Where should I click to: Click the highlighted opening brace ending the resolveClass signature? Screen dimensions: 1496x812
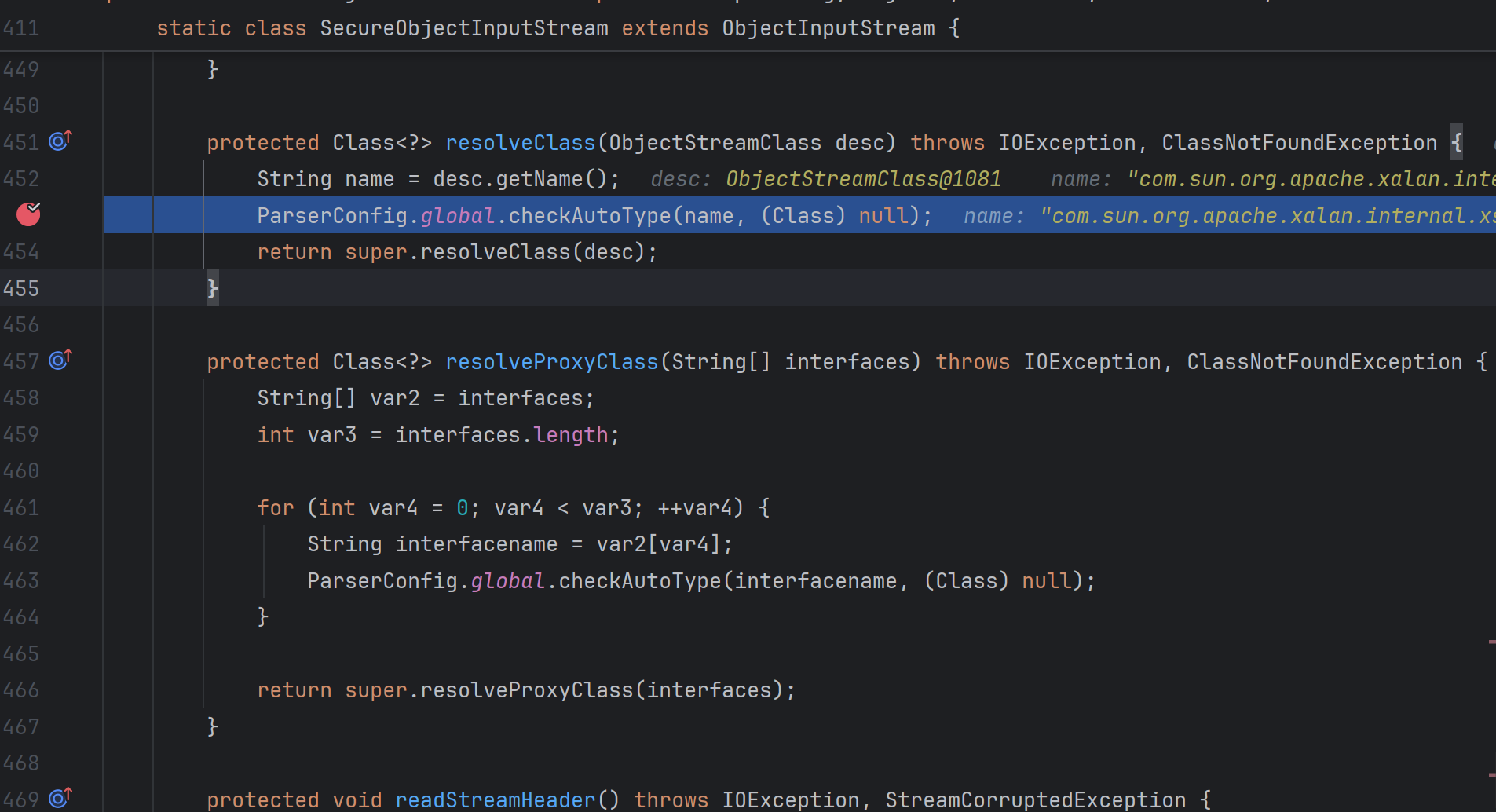(x=1456, y=143)
